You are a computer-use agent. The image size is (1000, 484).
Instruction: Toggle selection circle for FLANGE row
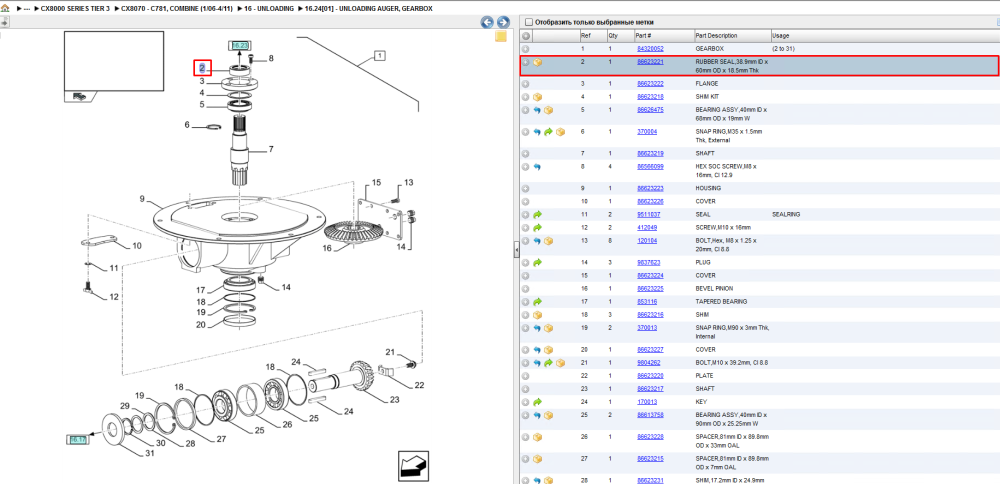tap(526, 84)
